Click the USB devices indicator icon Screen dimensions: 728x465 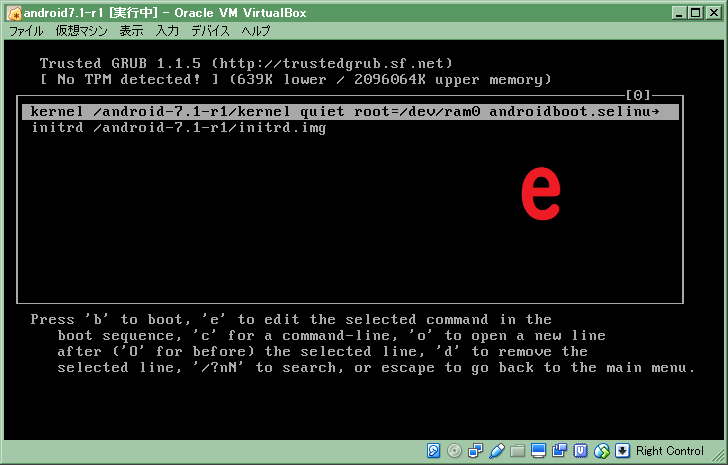click(x=496, y=451)
